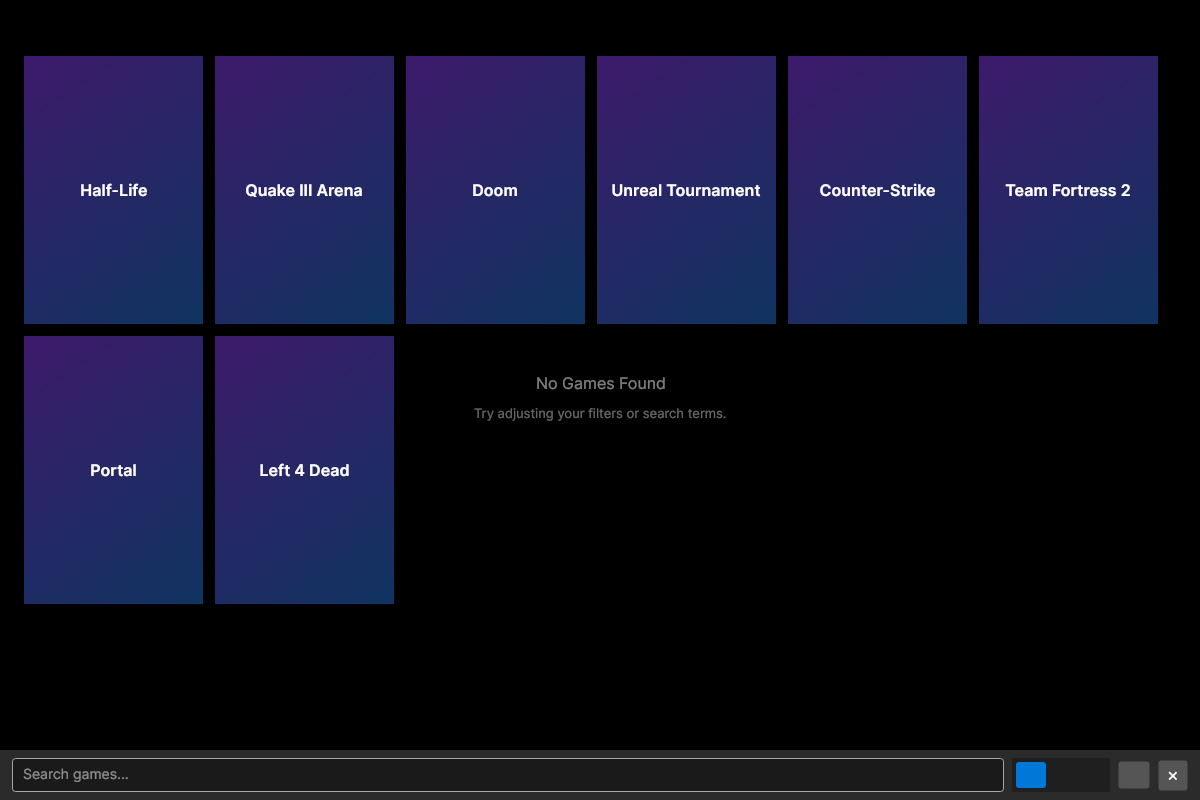The image size is (1200, 800).
Task: Open the Left 4 Dead game card
Action: (x=304, y=470)
